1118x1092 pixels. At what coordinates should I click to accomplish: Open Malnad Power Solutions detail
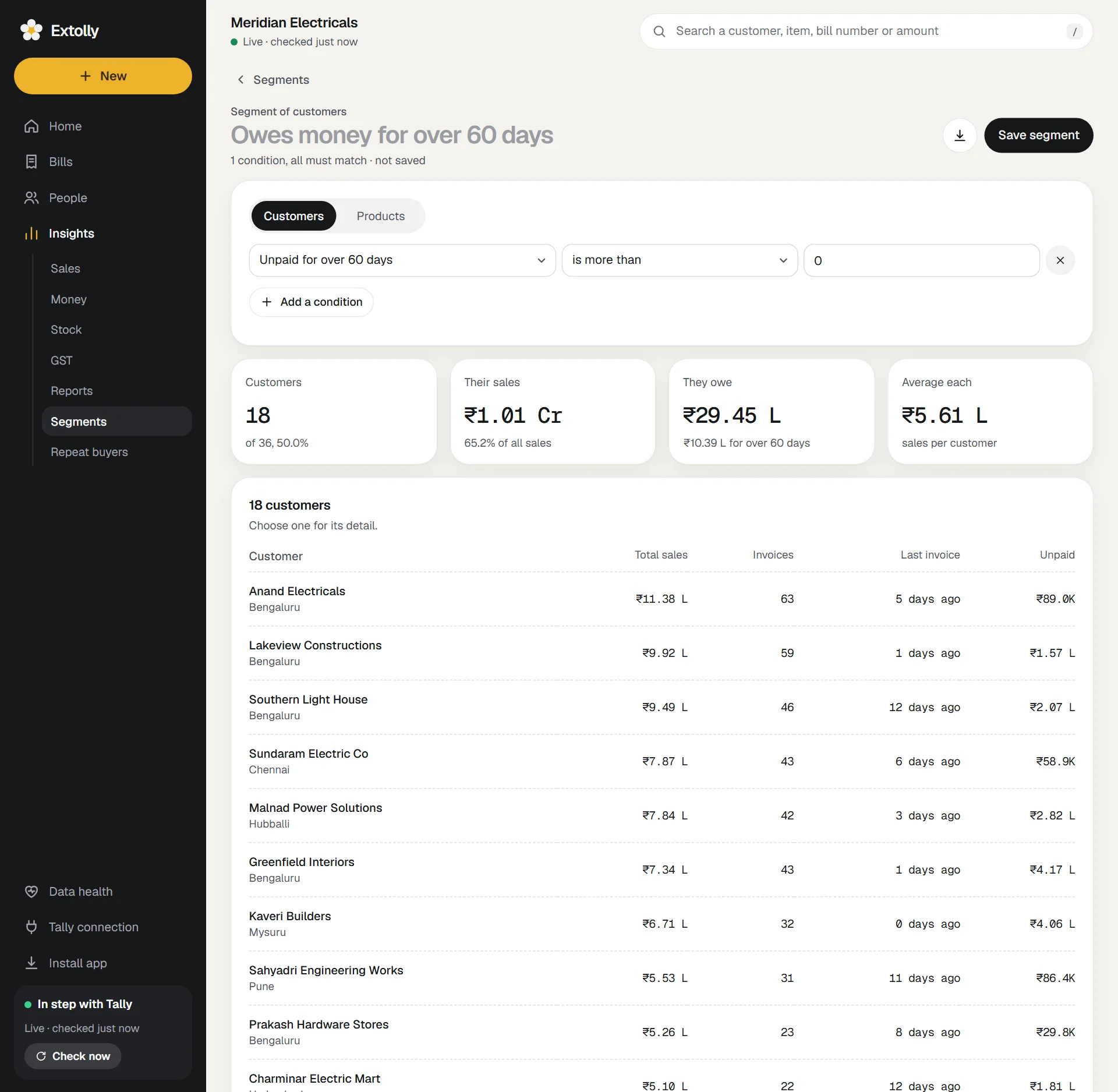tap(661, 816)
